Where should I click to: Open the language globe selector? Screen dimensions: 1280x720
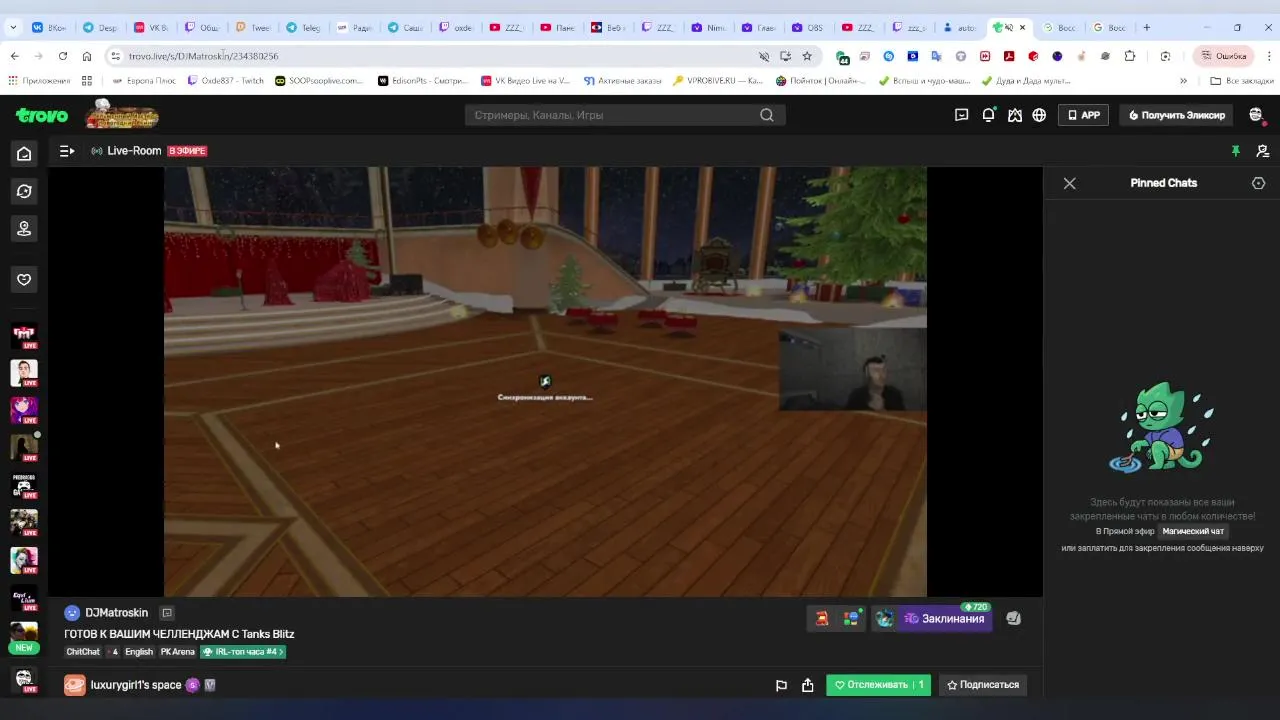point(1039,115)
